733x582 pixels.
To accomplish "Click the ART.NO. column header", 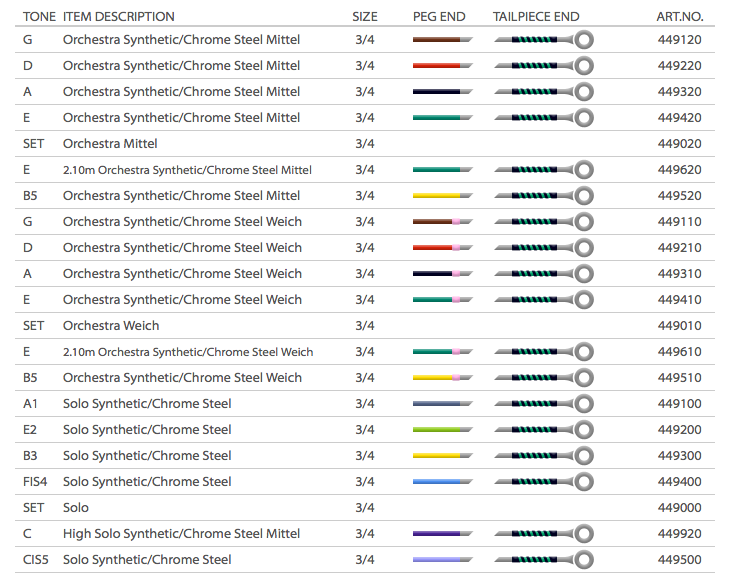I will 680,17.
